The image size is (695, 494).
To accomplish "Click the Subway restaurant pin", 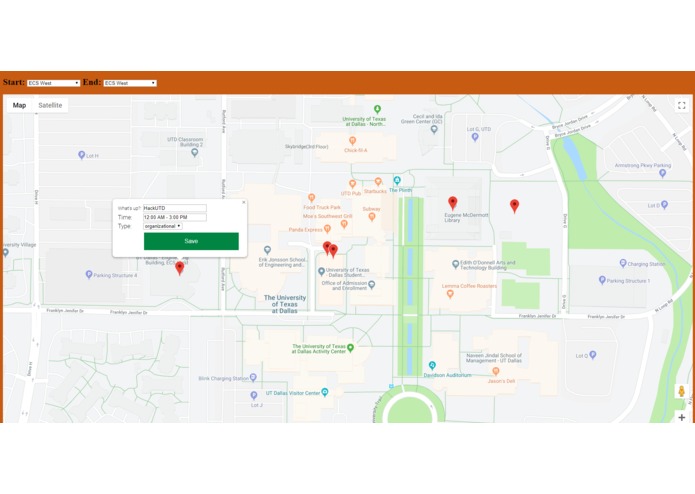I will [x=372, y=217].
